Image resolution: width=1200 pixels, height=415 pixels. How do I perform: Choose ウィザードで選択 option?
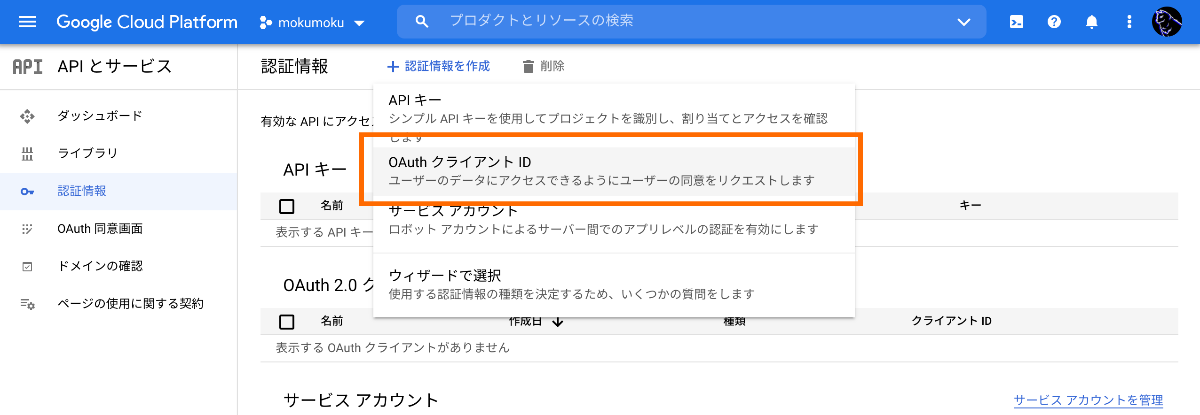[x=614, y=284]
